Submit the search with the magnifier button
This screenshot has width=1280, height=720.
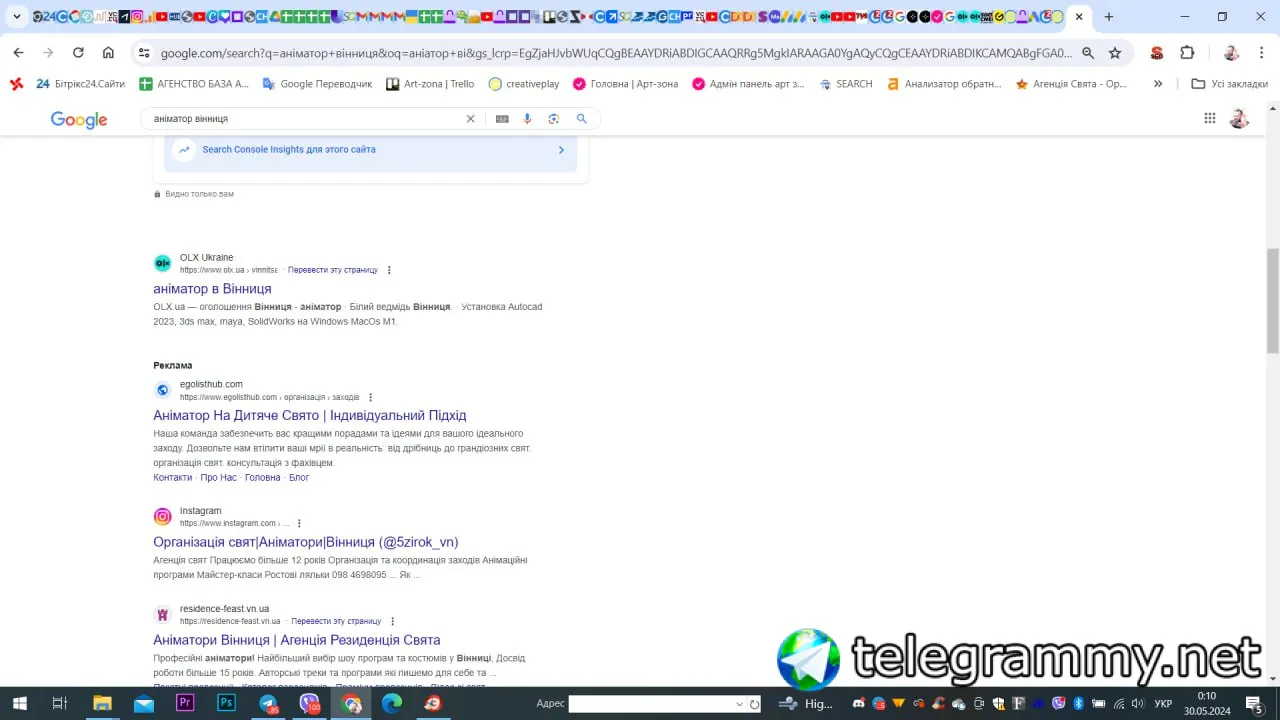581,119
